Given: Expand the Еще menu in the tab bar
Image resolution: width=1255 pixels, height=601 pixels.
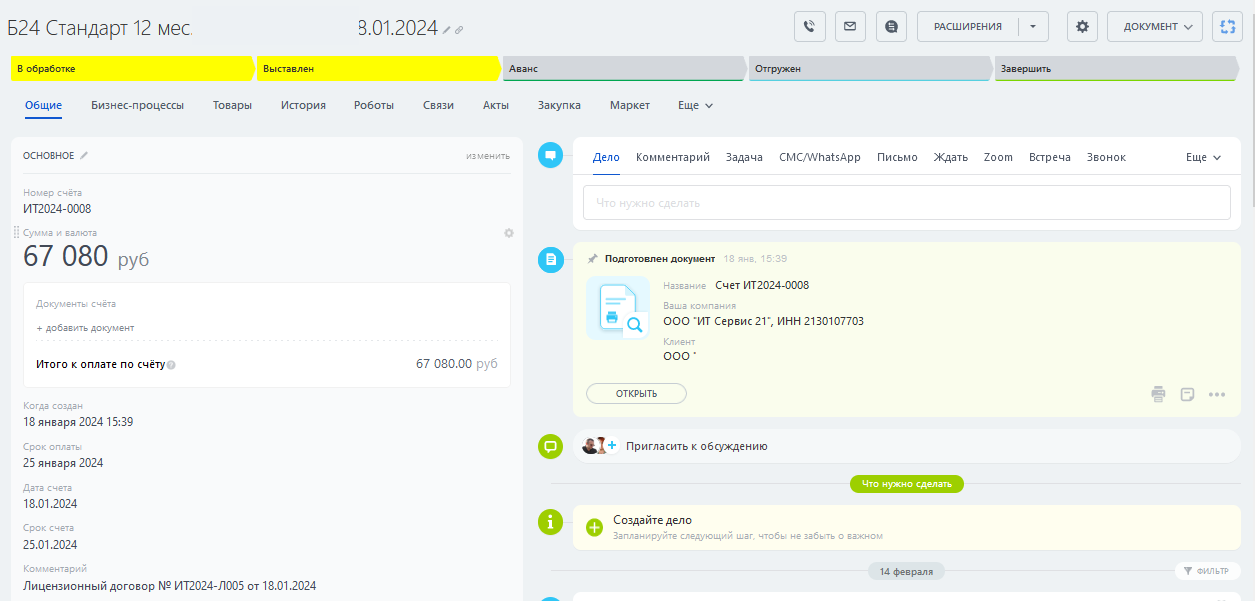Looking at the screenshot, I should (695, 105).
